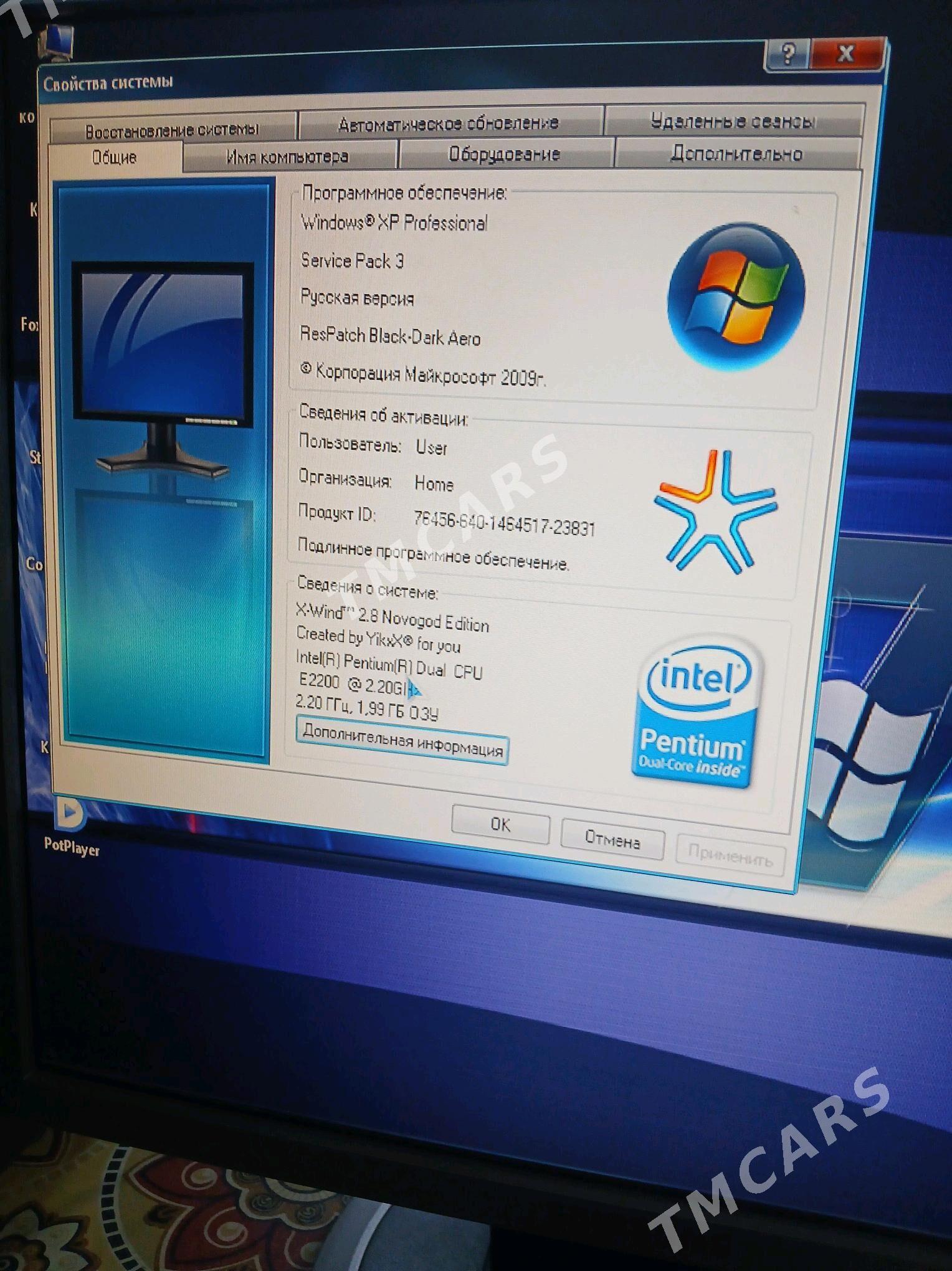This screenshot has width=952, height=1271.
Task: Open the Восстановление системы tab
Action: click(173, 130)
